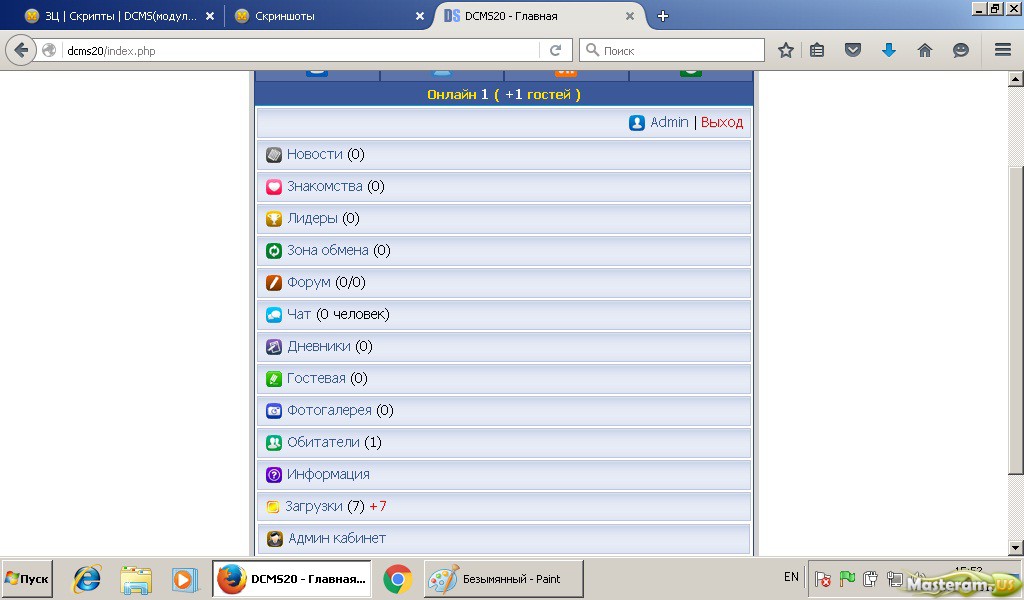The image size is (1024, 600).
Task: Open the file explorer taskbar icon
Action: [136, 579]
